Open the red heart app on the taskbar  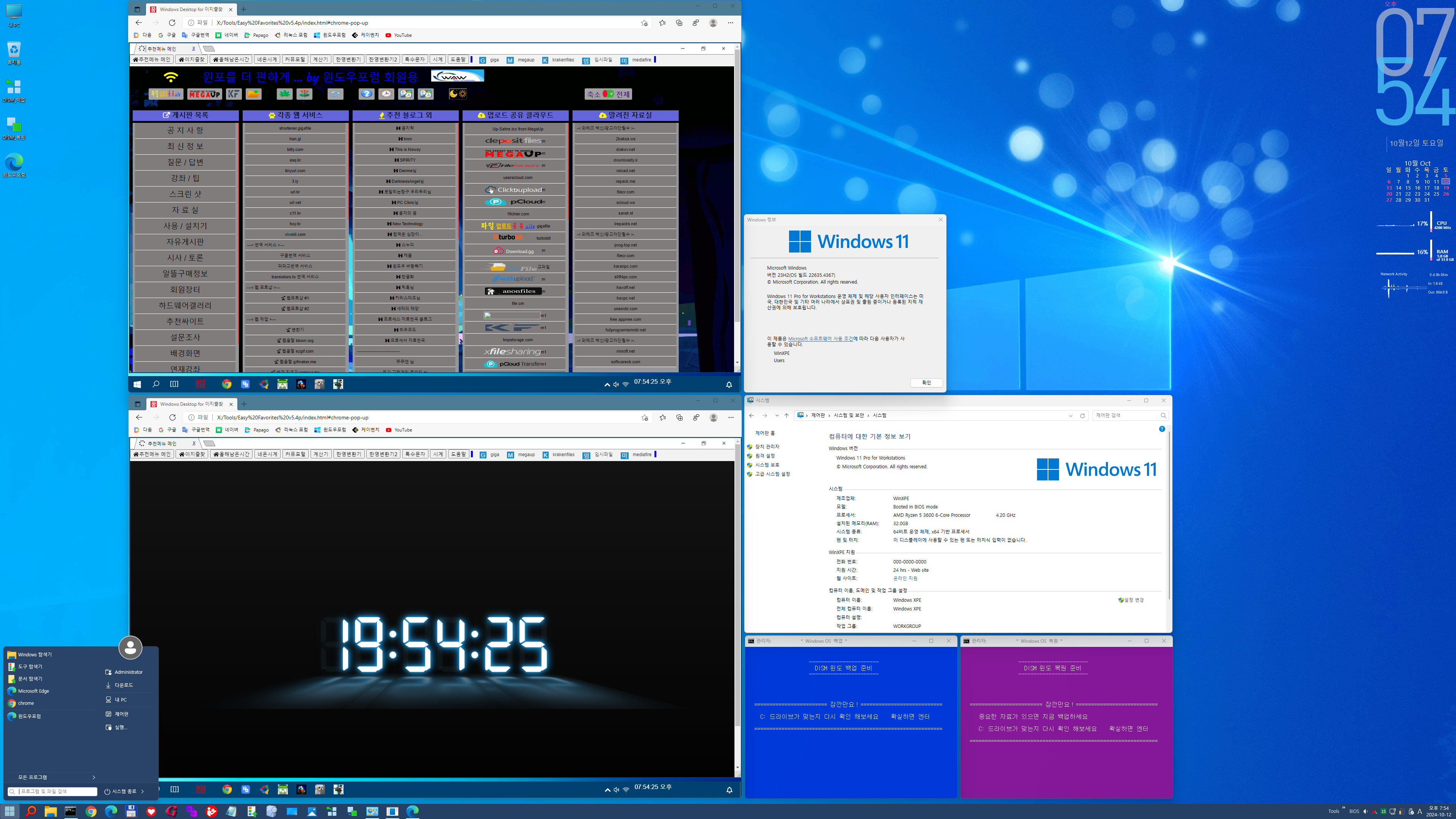151,811
